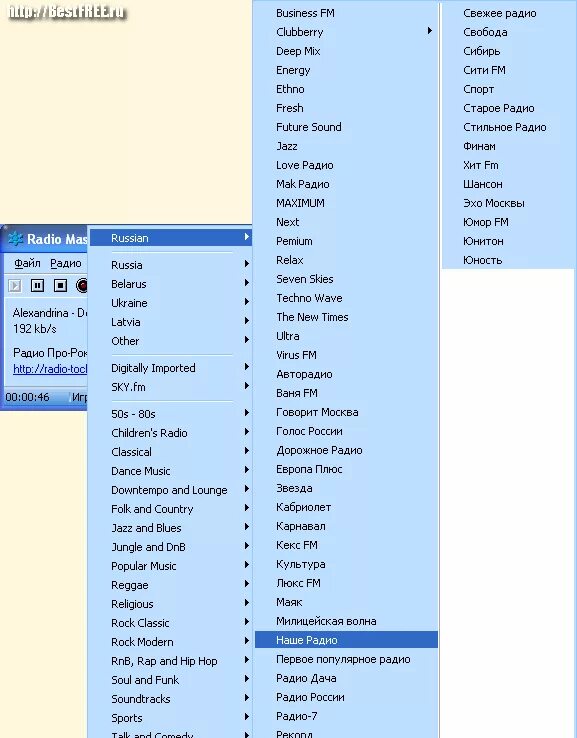Choose Старое Радио station

coord(509,108)
